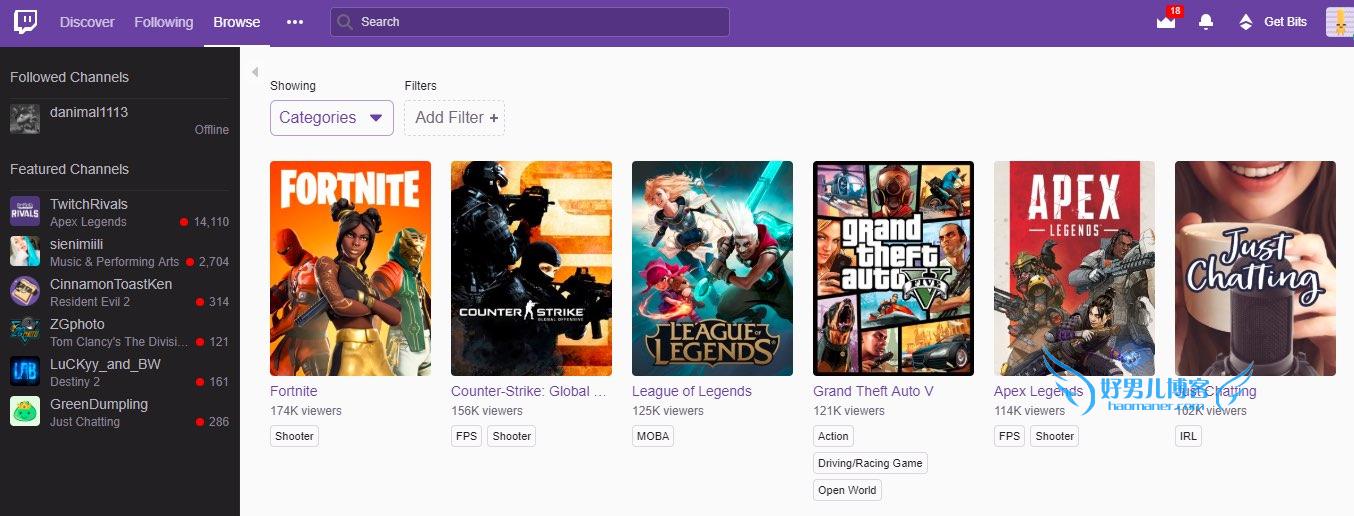Click 'Resident Evil 2' game text
Screen dimensions: 1354x516
[90, 302]
